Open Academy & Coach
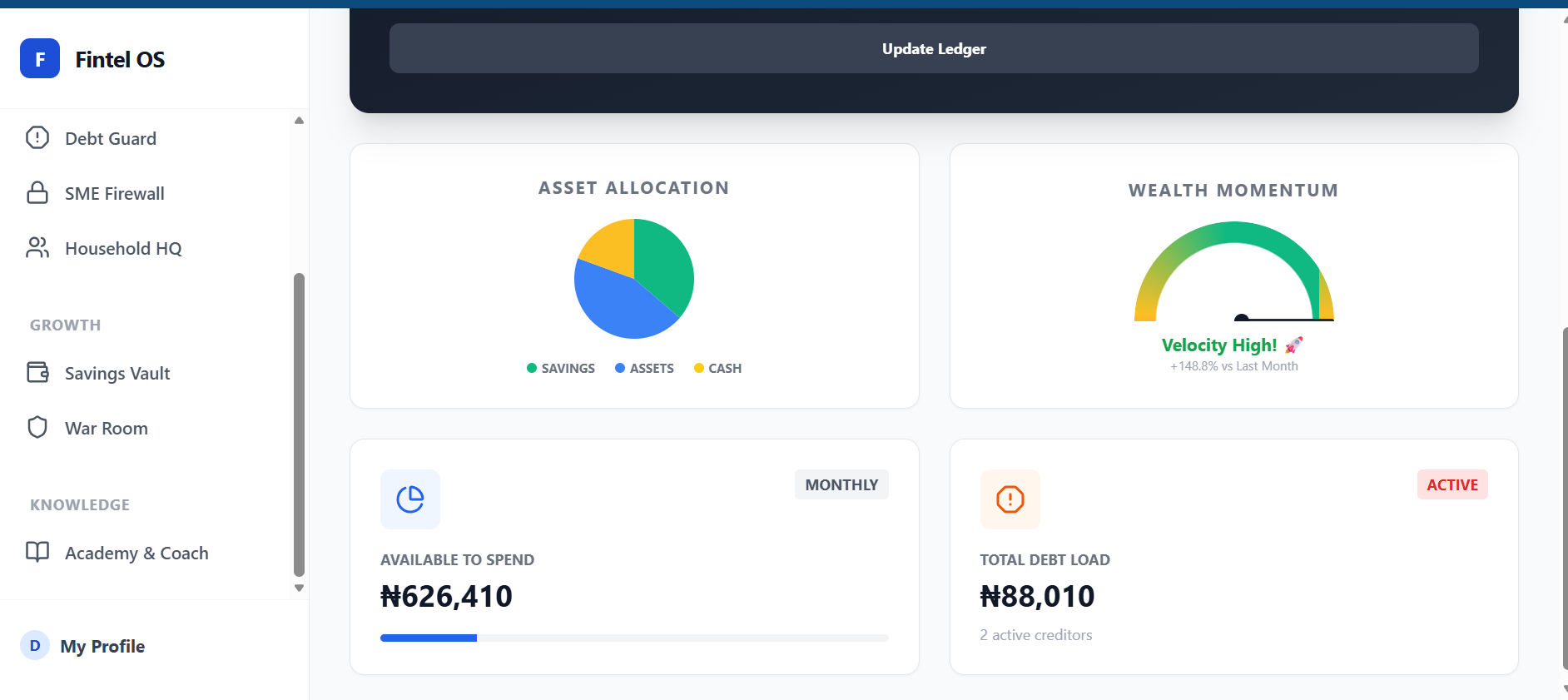Image resolution: width=1568 pixels, height=700 pixels. (136, 553)
